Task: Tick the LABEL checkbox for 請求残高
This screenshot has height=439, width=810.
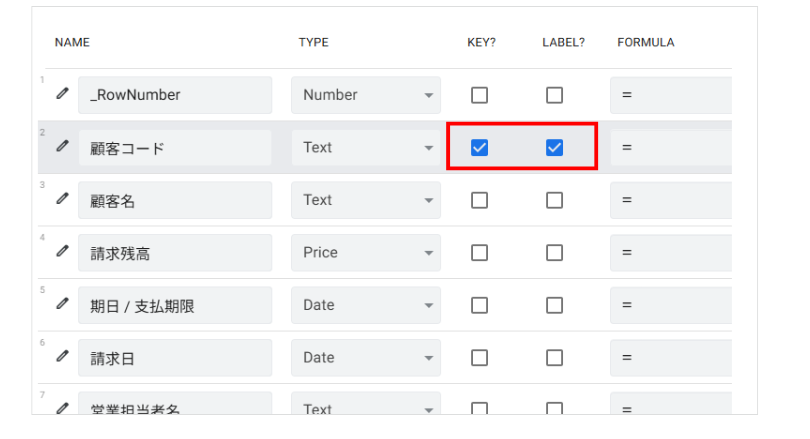Action: [554, 253]
